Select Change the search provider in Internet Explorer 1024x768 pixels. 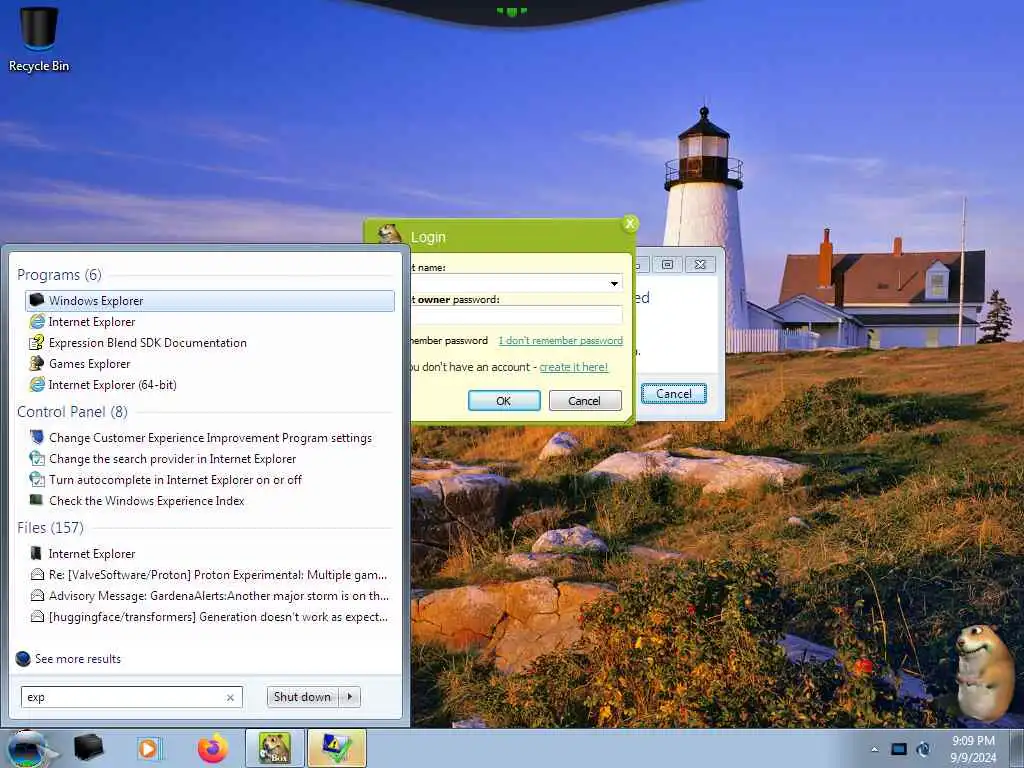pyautogui.click(x=172, y=458)
